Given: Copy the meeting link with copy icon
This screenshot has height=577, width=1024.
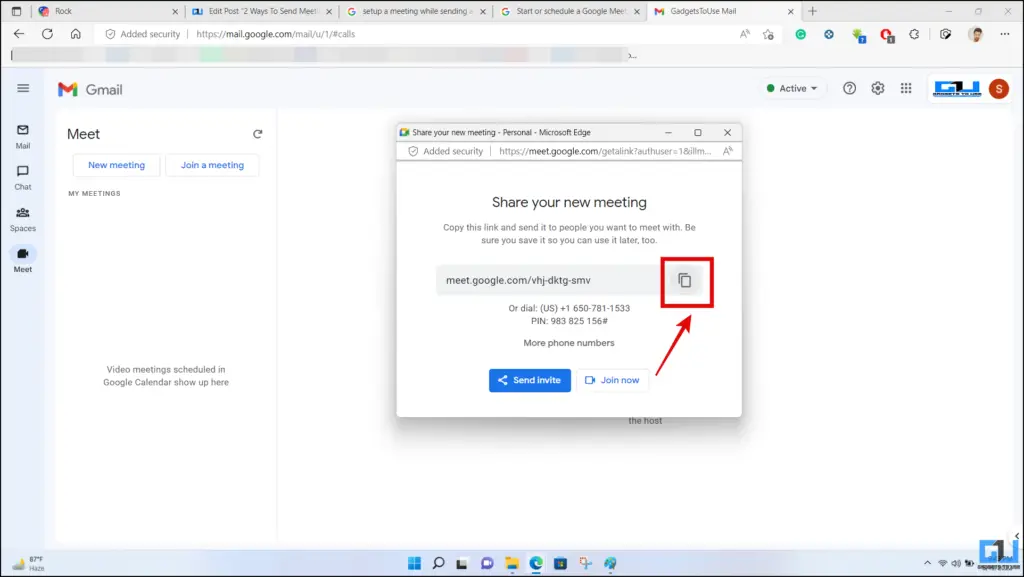Looking at the screenshot, I should pos(684,280).
